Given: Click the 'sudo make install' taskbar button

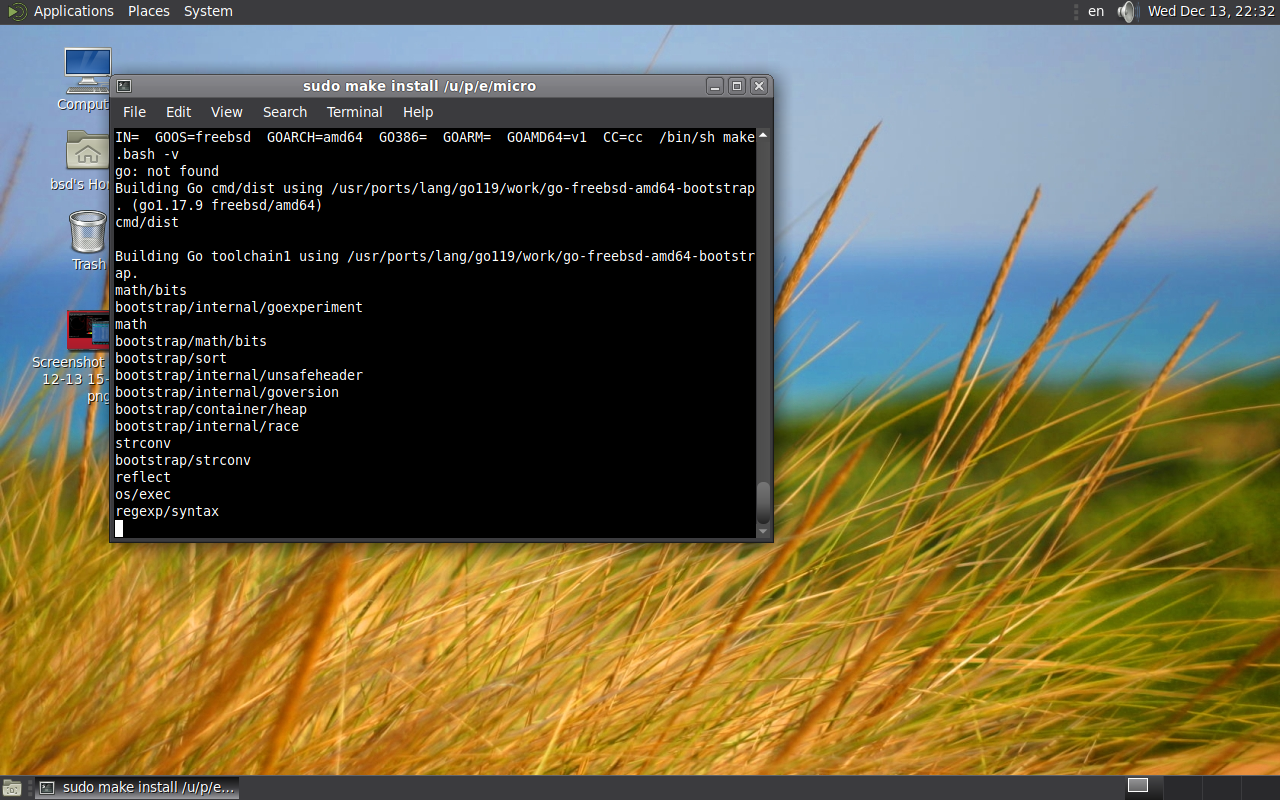Looking at the screenshot, I should tap(137, 787).
